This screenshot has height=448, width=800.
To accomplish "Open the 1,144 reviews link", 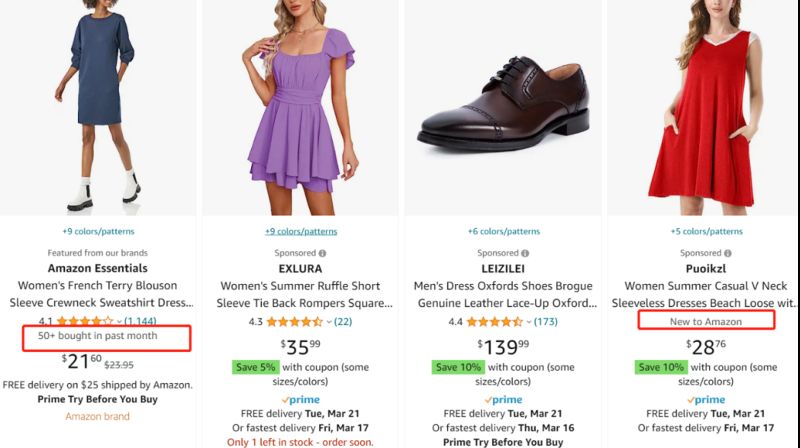I will [x=140, y=322].
